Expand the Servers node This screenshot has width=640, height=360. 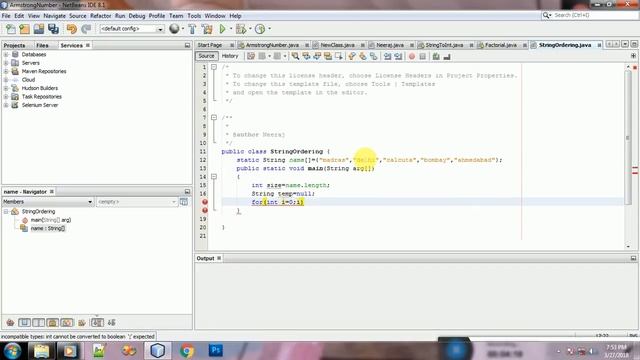pos(6,63)
